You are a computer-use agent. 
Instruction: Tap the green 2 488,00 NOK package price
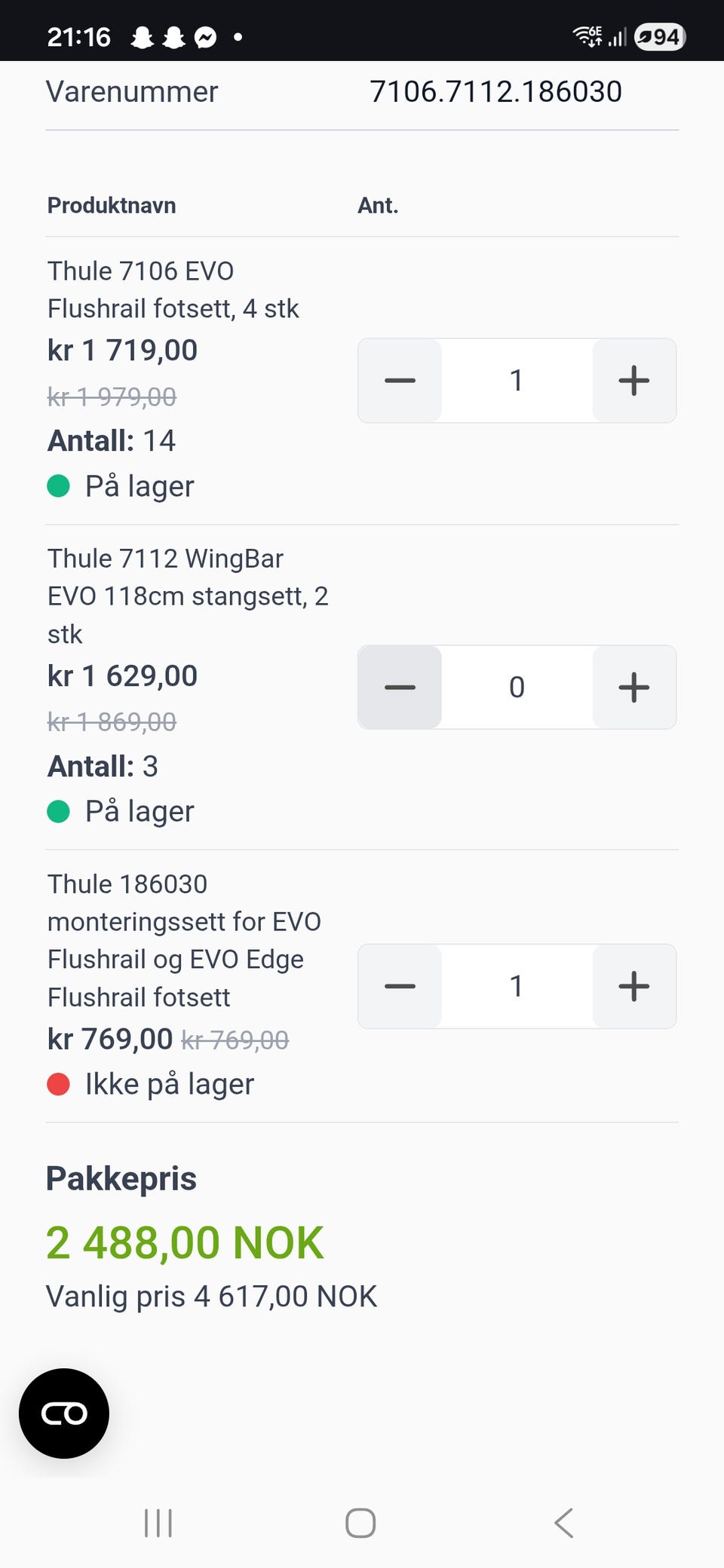185,1242
